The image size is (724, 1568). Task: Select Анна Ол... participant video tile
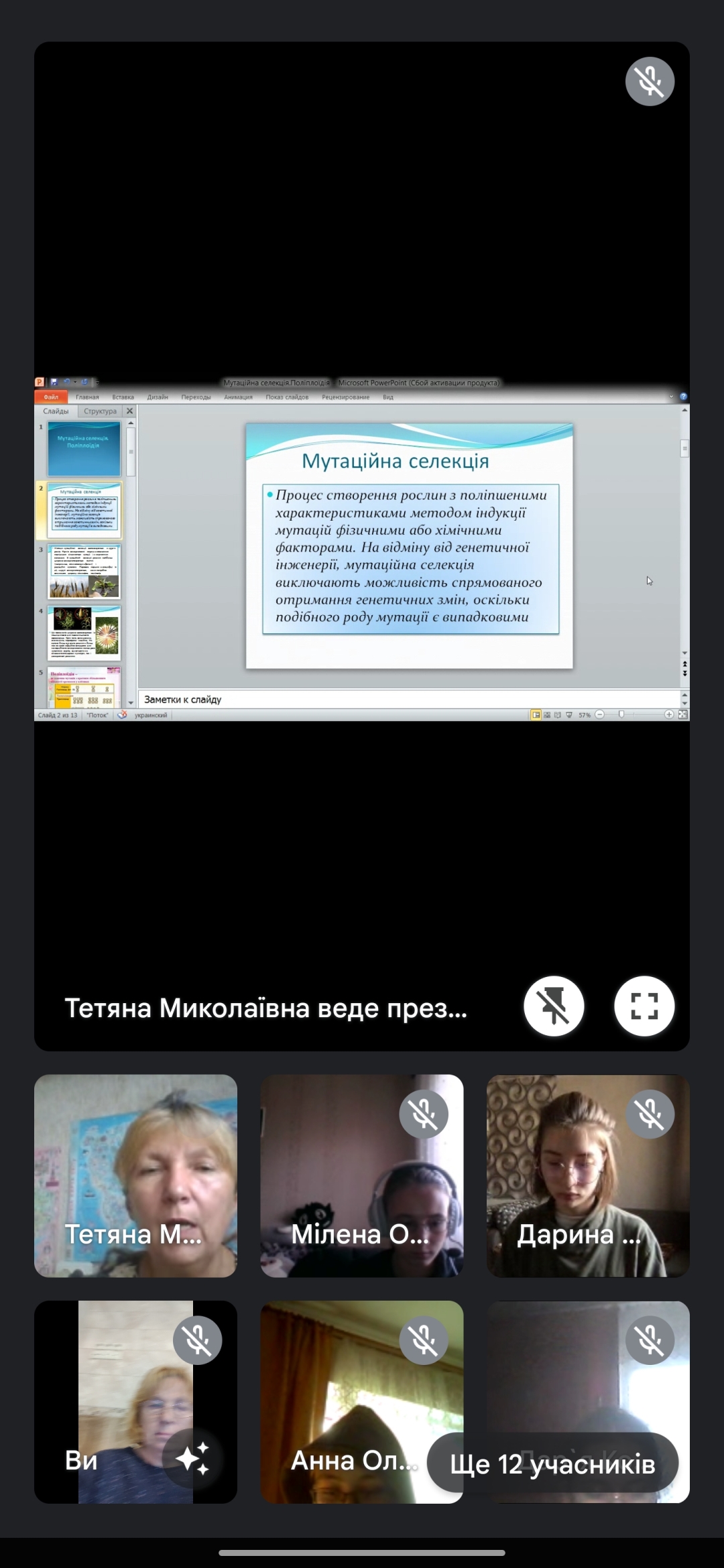pos(362,1402)
